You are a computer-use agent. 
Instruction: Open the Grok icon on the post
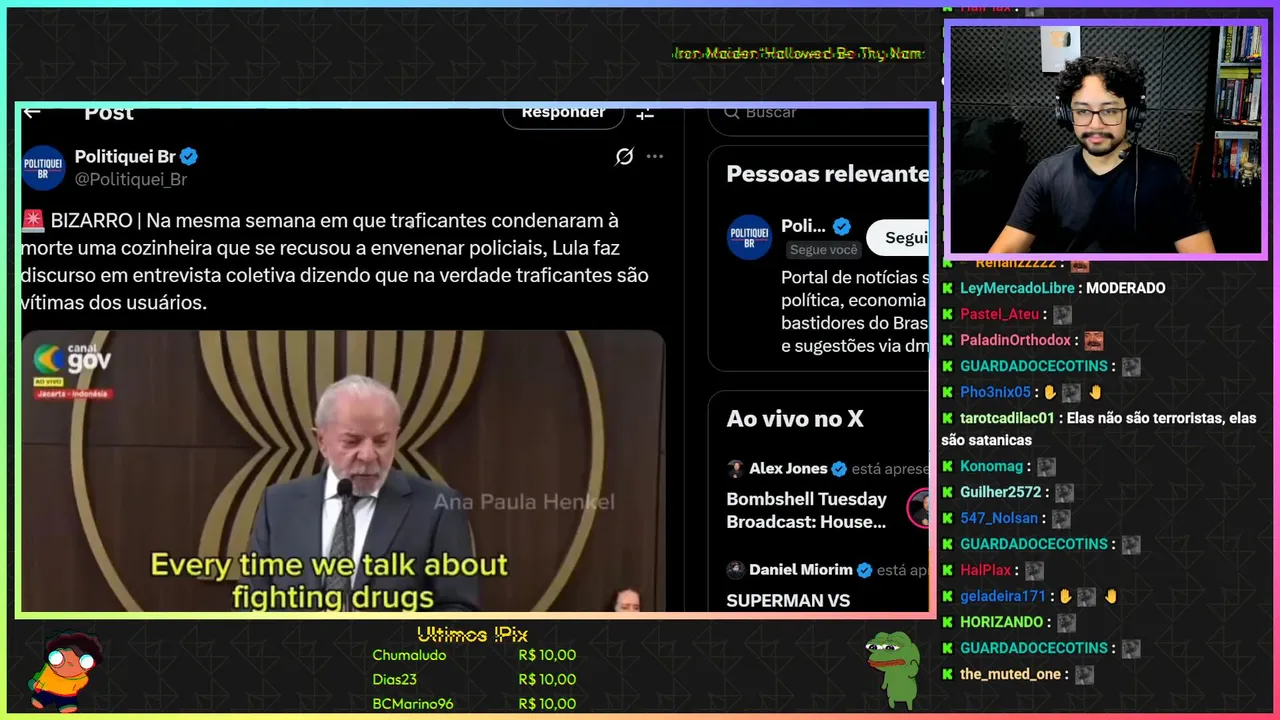click(624, 156)
